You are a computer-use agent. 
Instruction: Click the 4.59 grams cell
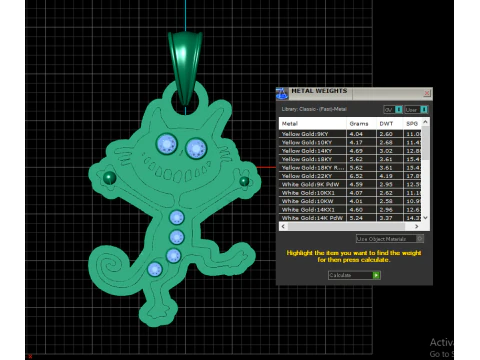click(x=361, y=184)
